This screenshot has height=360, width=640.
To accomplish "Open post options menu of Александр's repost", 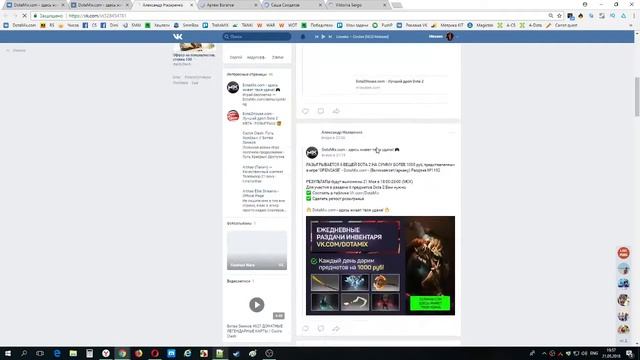I will click(451, 132).
